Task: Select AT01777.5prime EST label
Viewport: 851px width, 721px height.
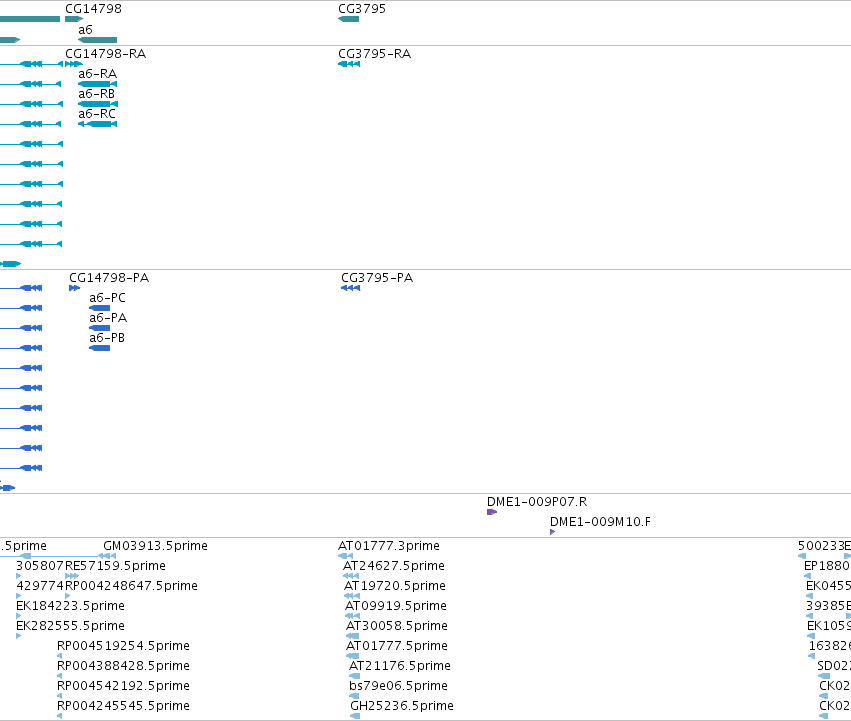Action: (397, 646)
